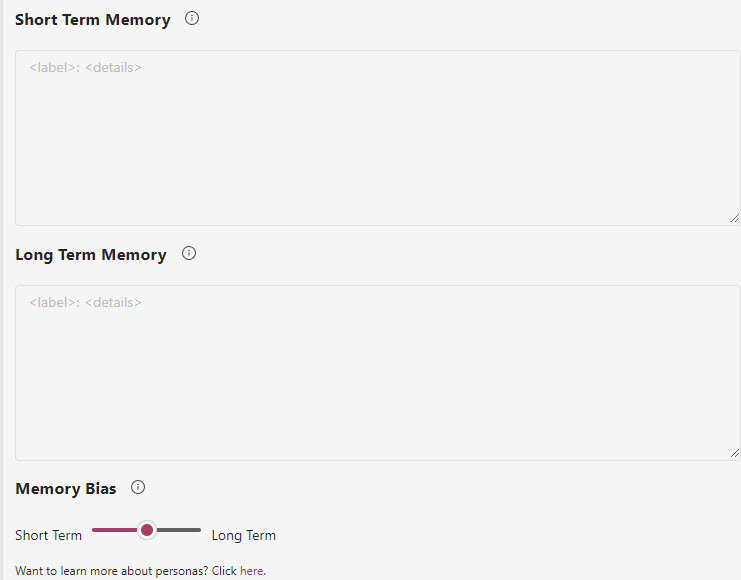The image size is (741, 580).
Task: Select the Memory Bias heading
Action: 66,489
